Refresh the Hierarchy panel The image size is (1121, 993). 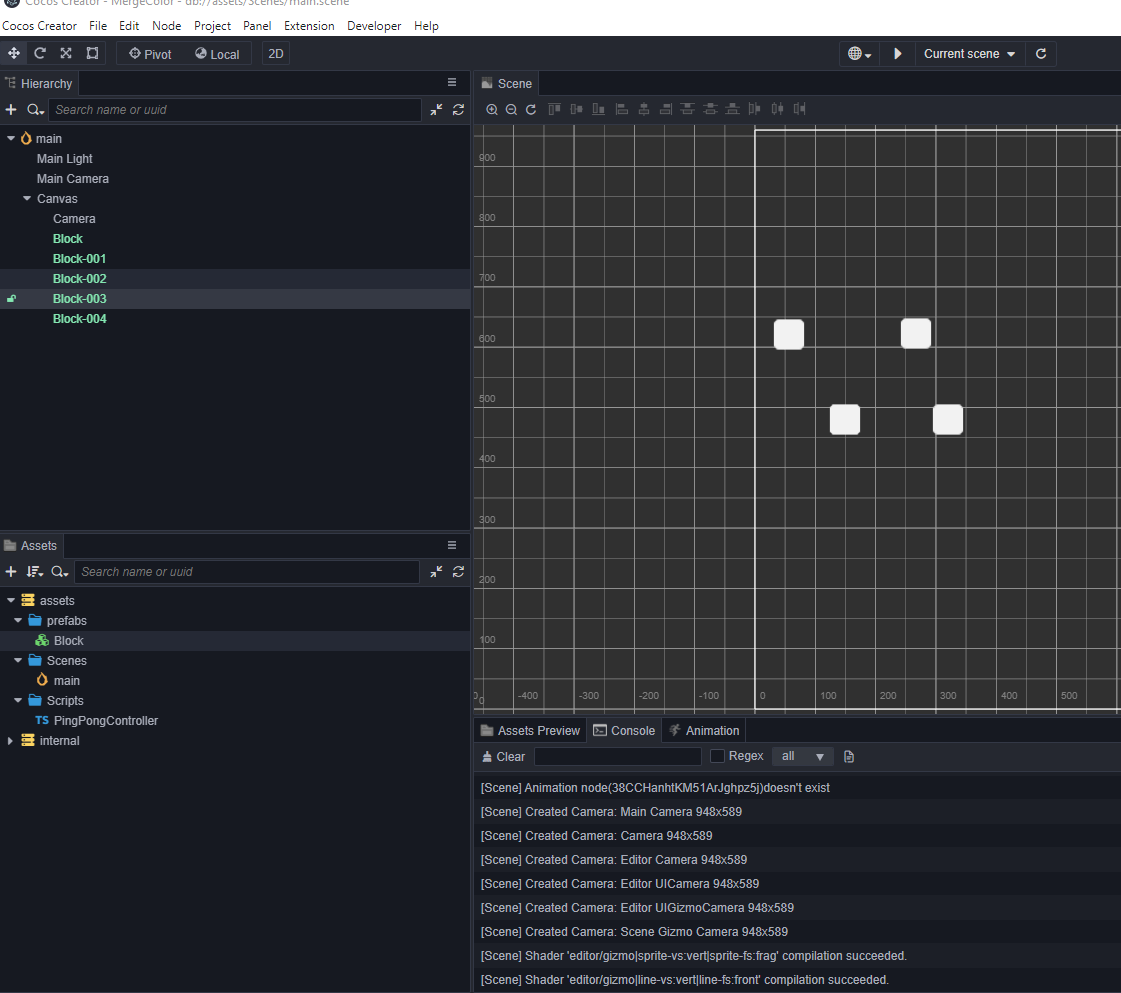(x=458, y=110)
